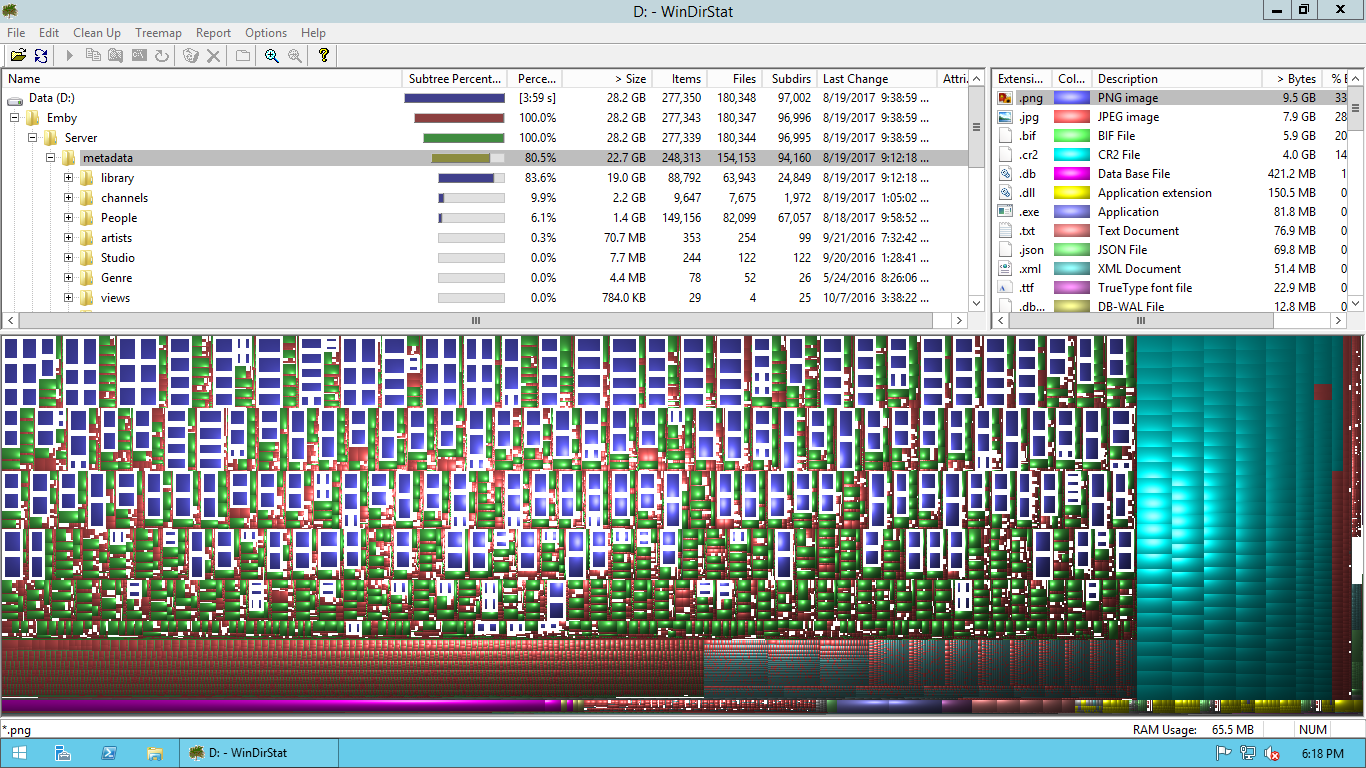Click the magenta .db color swatch
This screenshot has height=768, width=1366.
(x=1072, y=174)
